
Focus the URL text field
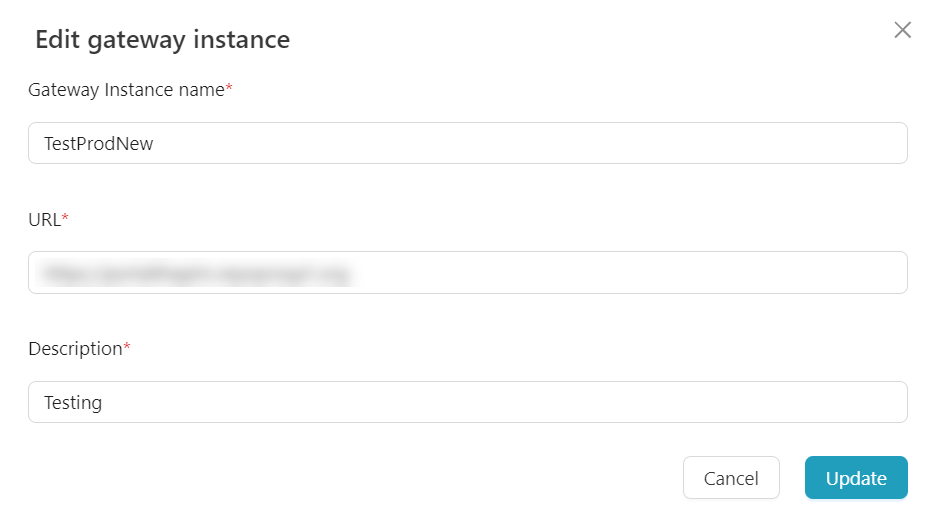(x=467, y=272)
